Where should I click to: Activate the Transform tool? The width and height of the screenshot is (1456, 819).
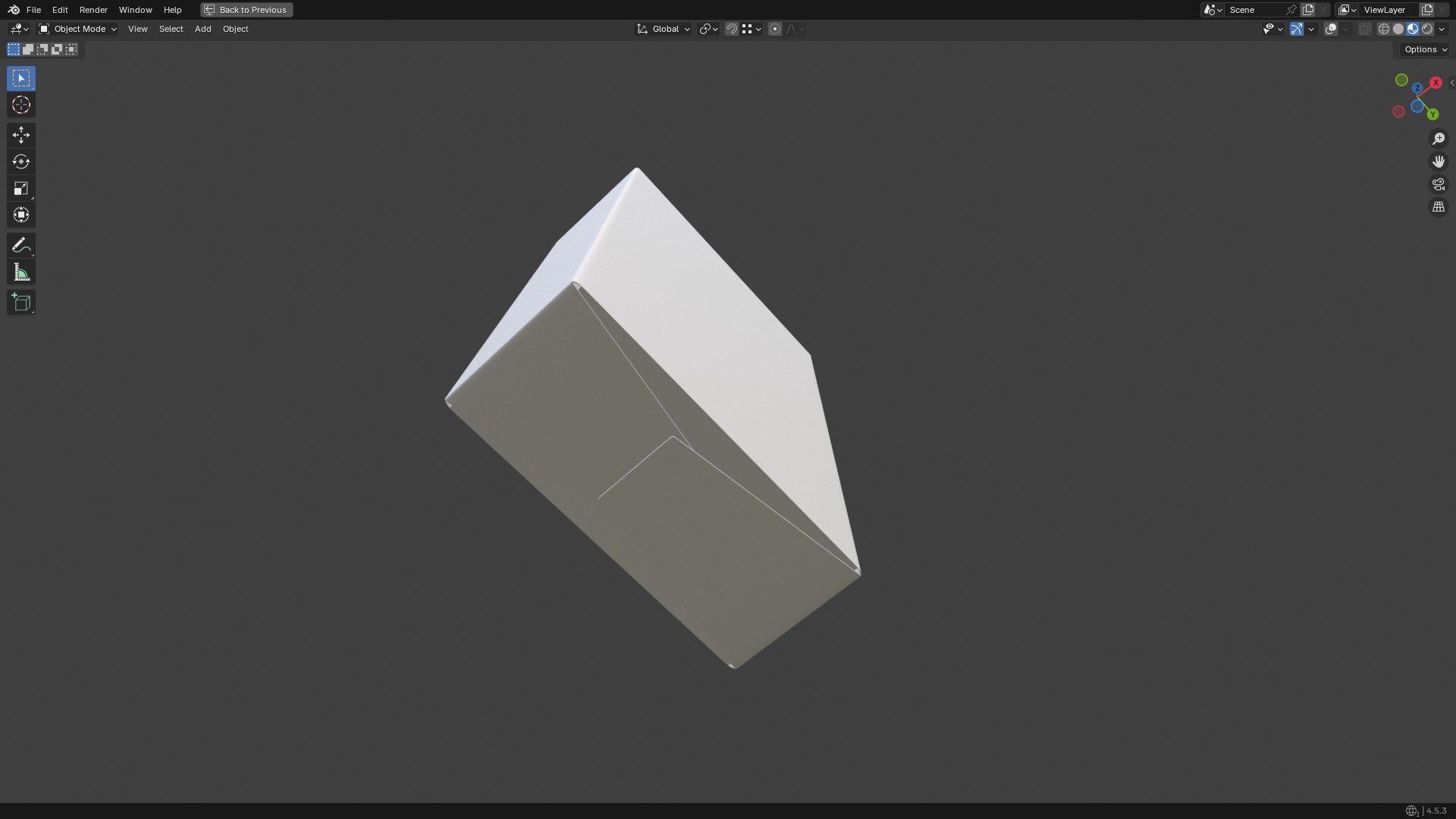(x=20, y=215)
